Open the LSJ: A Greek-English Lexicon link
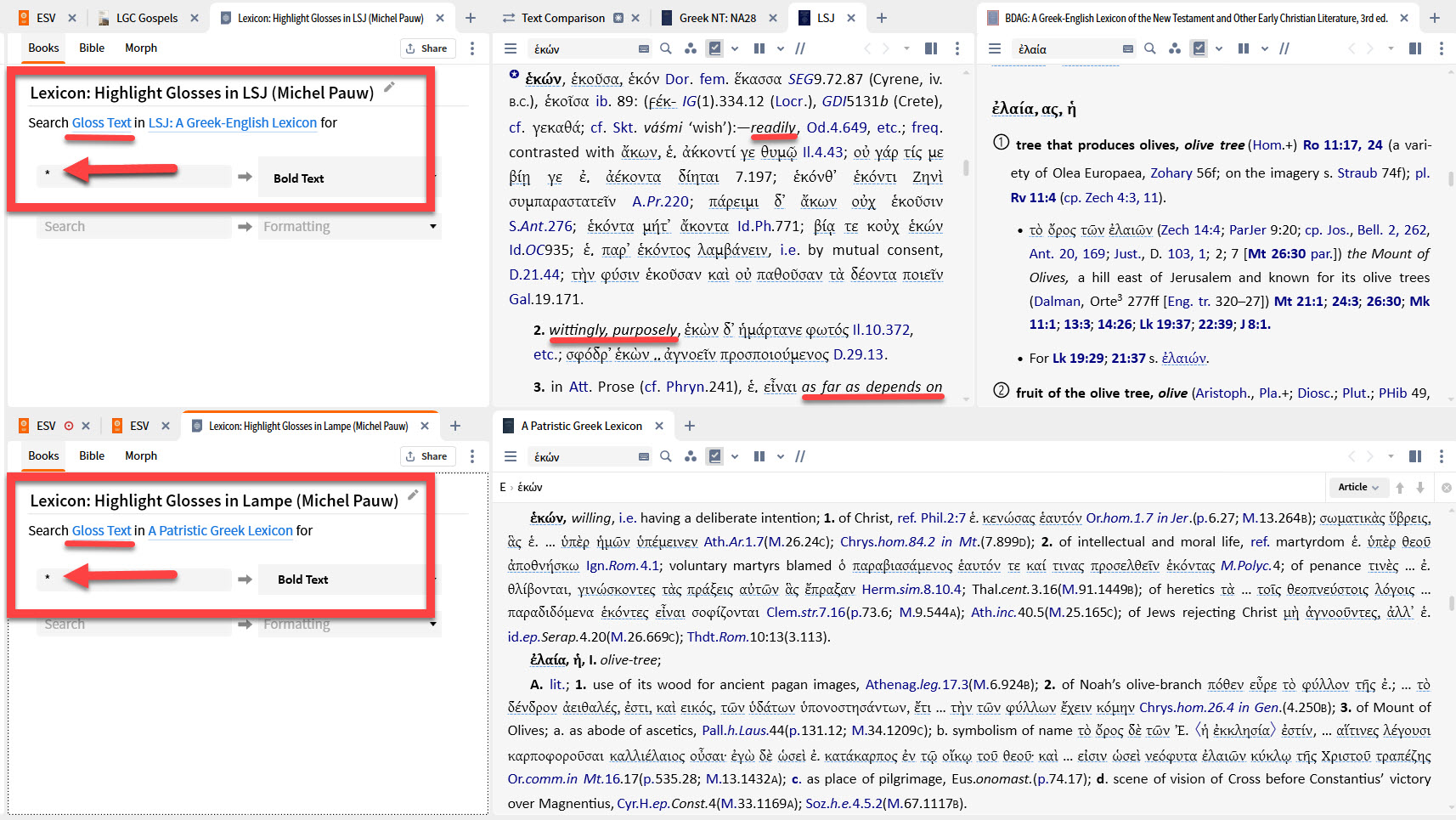Image resolution: width=1456 pixels, height=820 pixels. [233, 122]
